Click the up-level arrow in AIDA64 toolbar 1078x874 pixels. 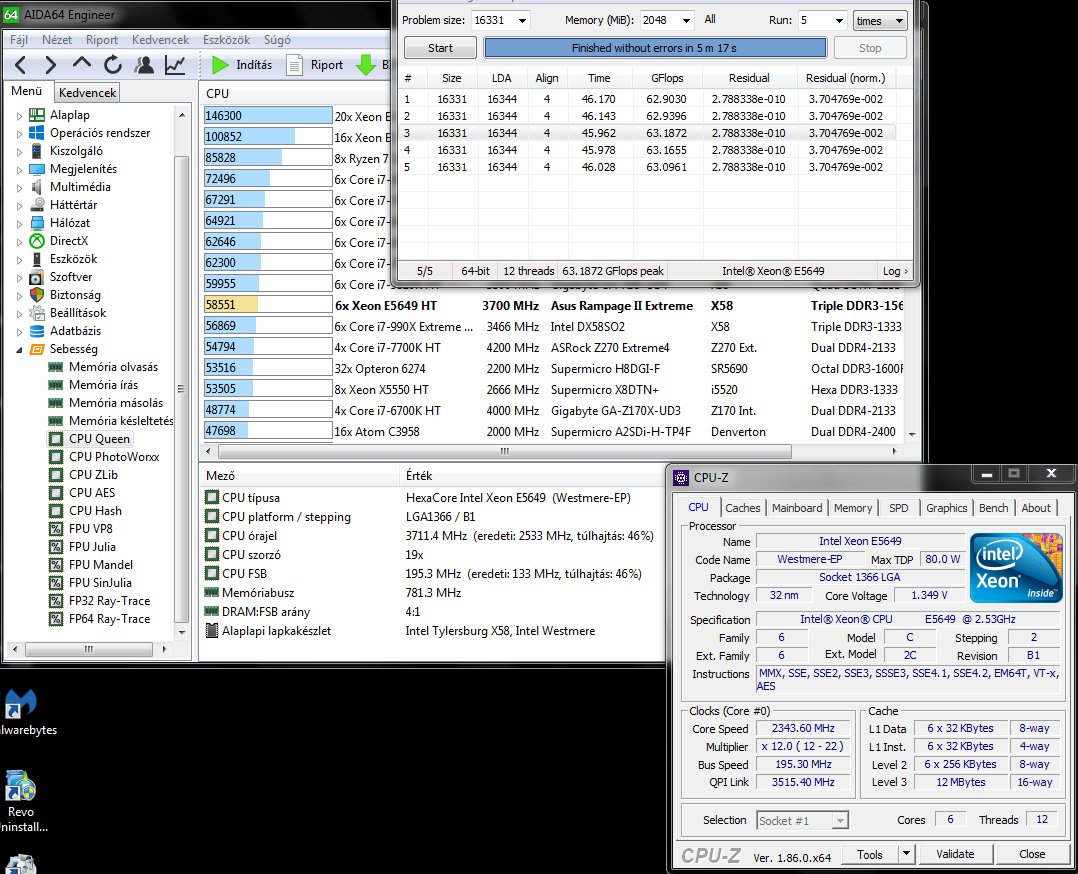point(82,63)
